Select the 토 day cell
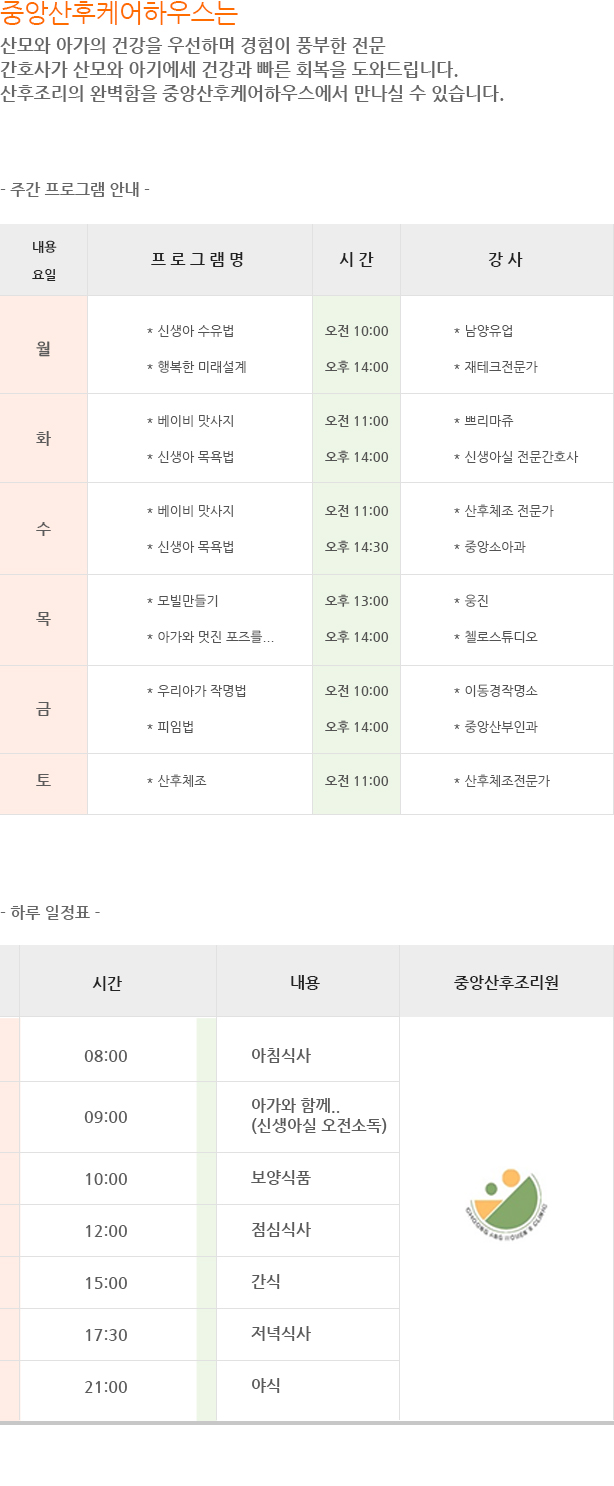The height and width of the screenshot is (1486, 614). (x=43, y=780)
